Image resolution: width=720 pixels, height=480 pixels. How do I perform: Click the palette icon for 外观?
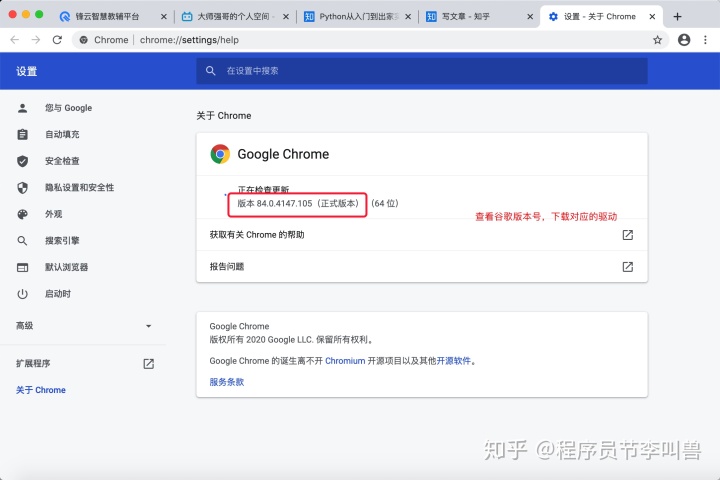pos(22,214)
